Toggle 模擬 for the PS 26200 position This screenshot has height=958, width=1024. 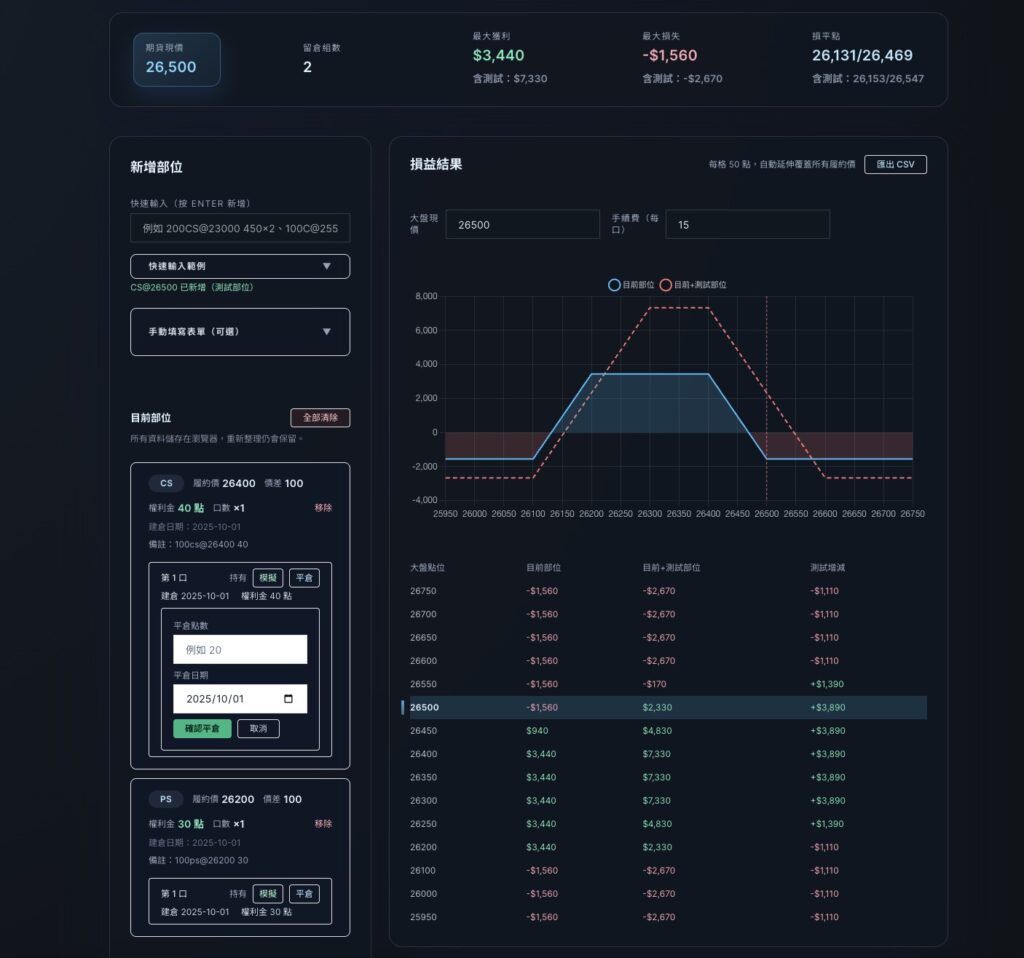coord(267,894)
